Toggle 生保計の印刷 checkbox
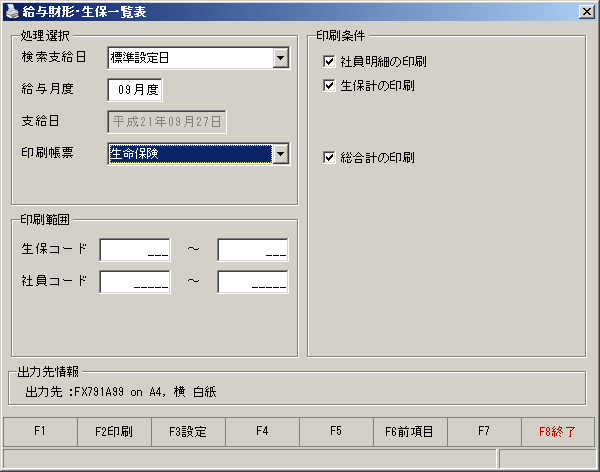The height and width of the screenshot is (472, 600). tap(329, 85)
